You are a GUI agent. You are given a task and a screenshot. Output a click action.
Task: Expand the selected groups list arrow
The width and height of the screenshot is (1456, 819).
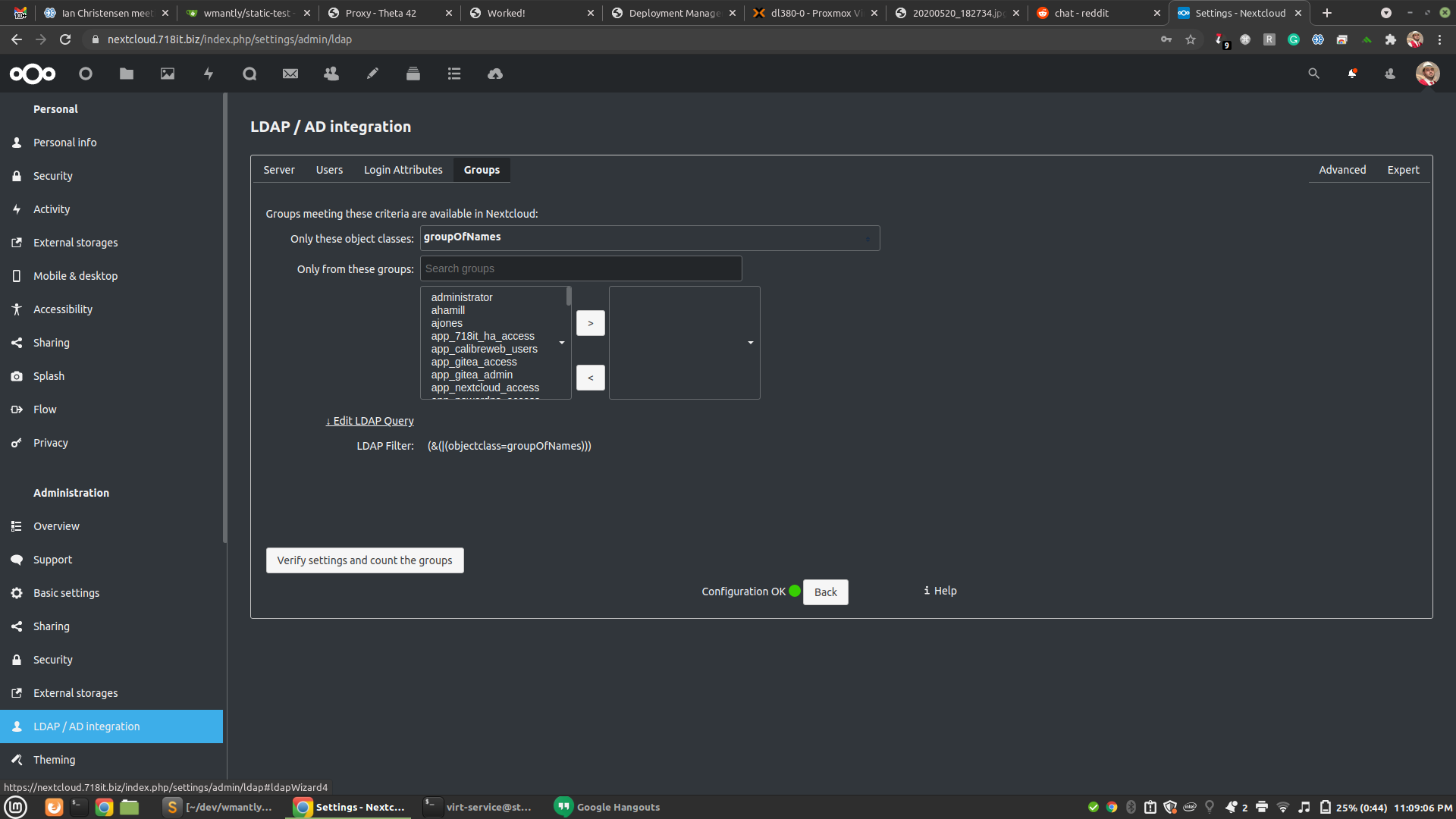(x=751, y=343)
